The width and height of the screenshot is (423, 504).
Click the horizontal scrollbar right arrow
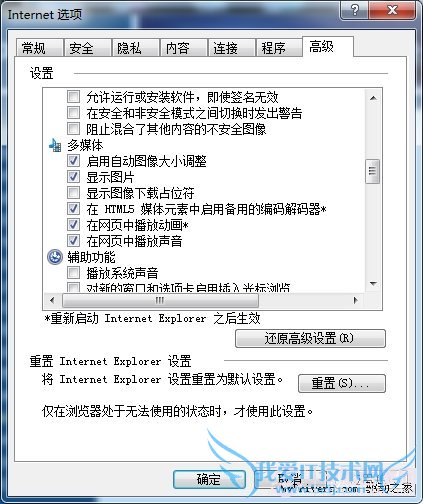point(355,300)
